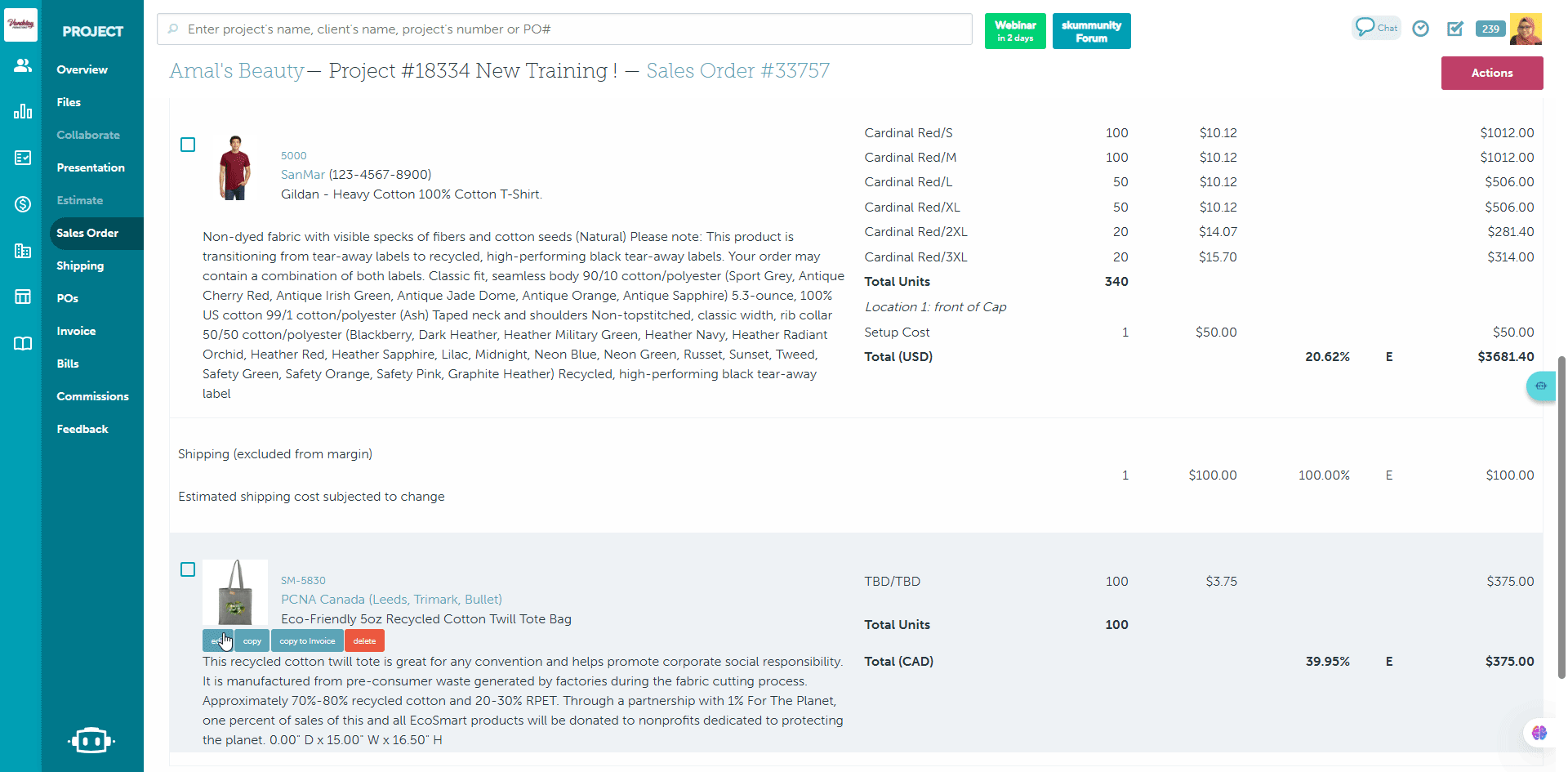Open the bar chart analytics icon
The image size is (1568, 772).
point(23,112)
